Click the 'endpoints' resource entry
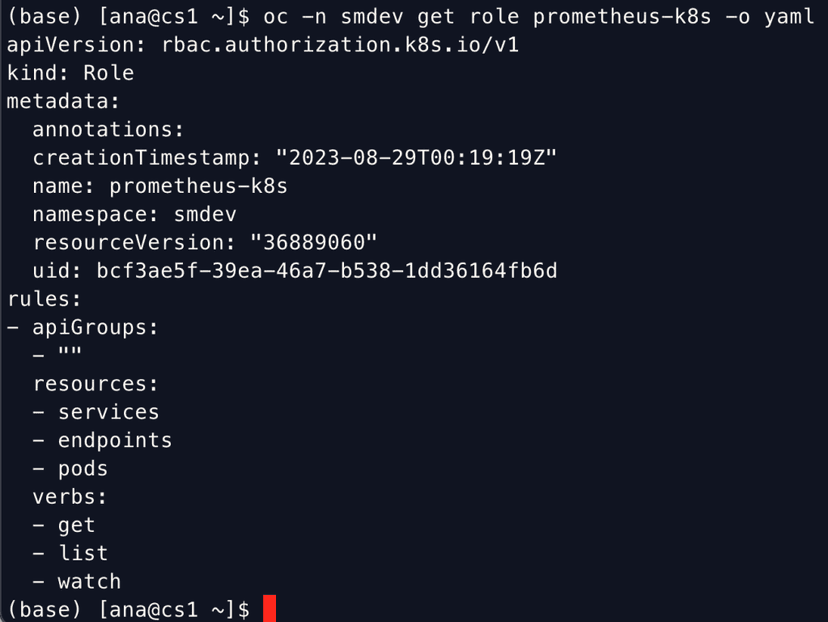Screen dimensions: 828x622 tap(115, 440)
